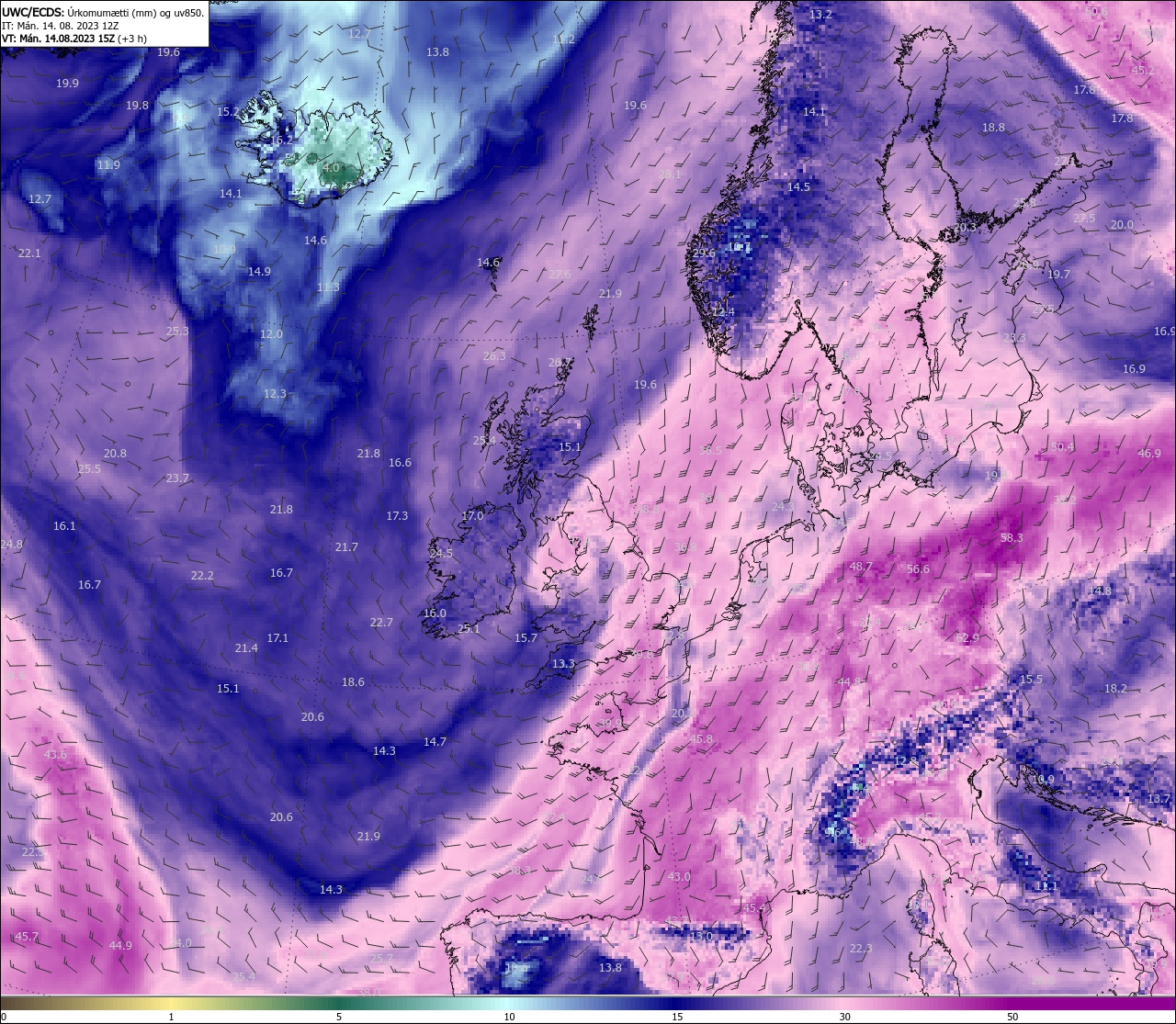Viewport: 1176px width, 1024px height.
Task: Click the map value 18.2
Action: 1115,689
